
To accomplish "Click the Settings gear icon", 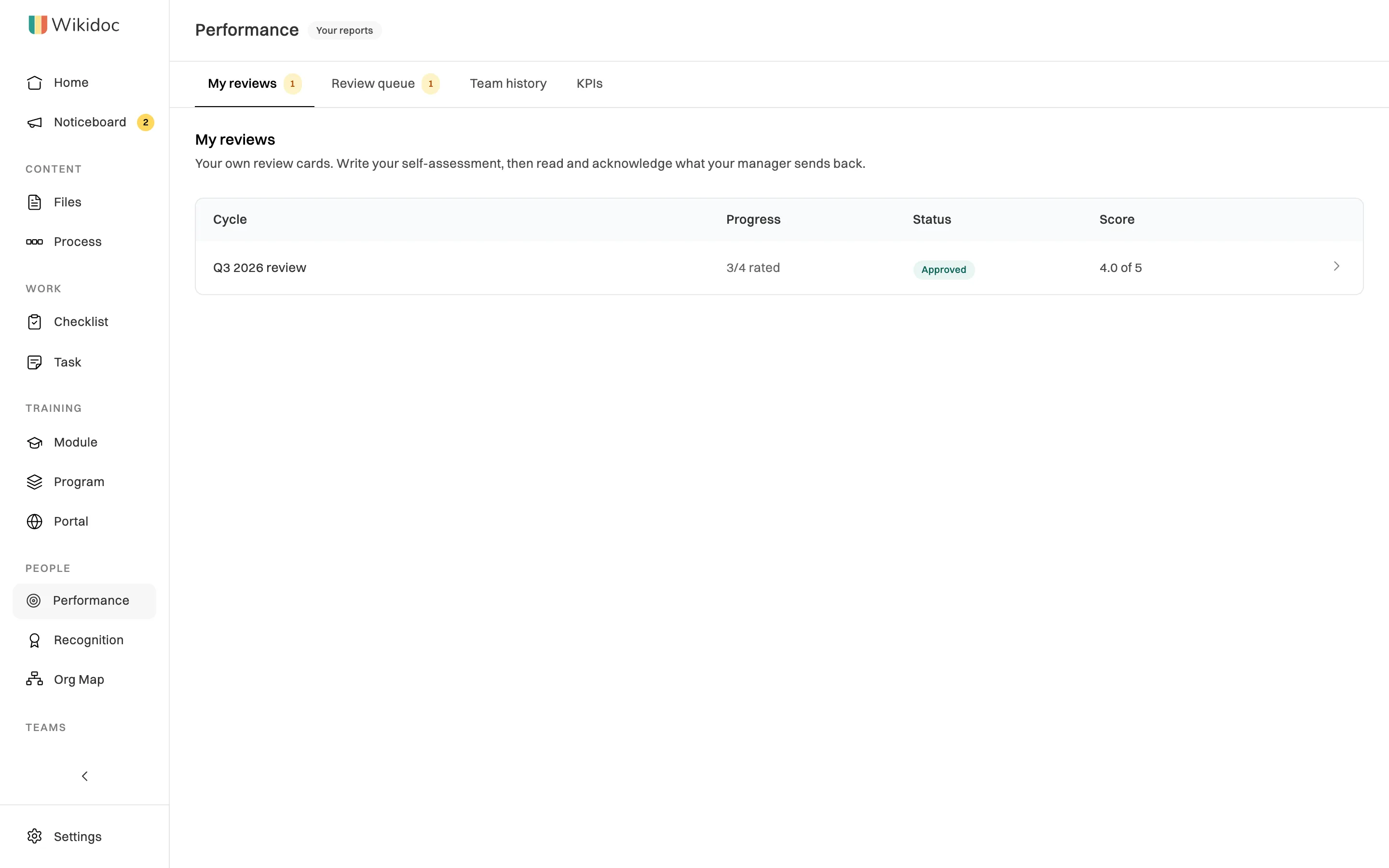I will coord(34,837).
